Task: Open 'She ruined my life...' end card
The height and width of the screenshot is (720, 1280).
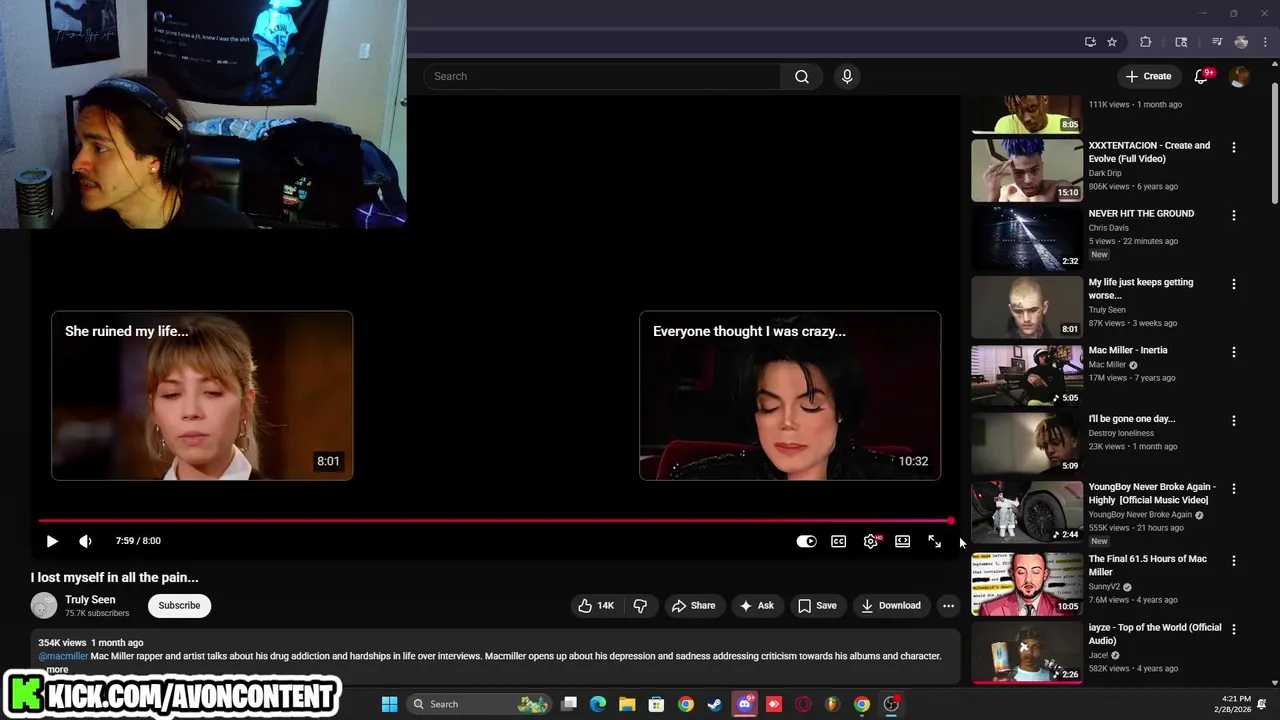Action: tap(202, 396)
